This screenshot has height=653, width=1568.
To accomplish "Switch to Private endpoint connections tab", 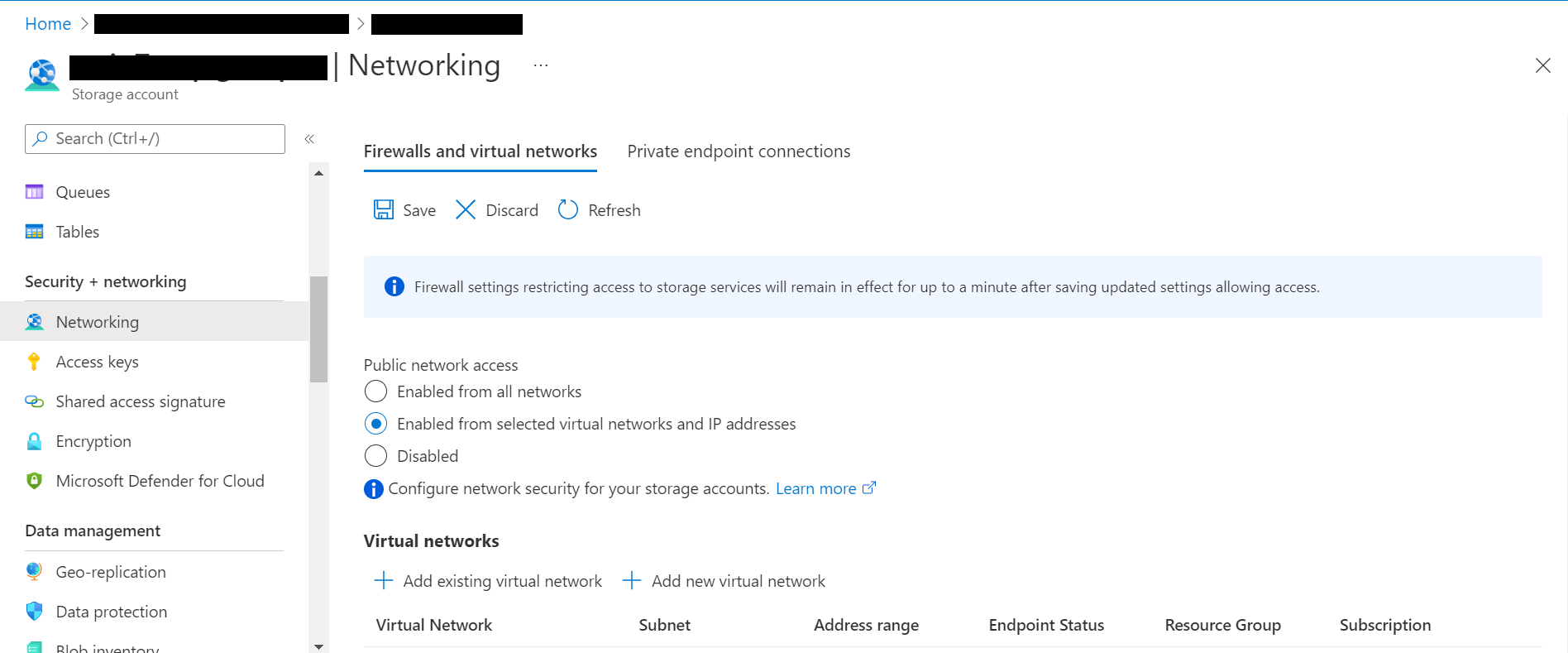I will click(739, 151).
